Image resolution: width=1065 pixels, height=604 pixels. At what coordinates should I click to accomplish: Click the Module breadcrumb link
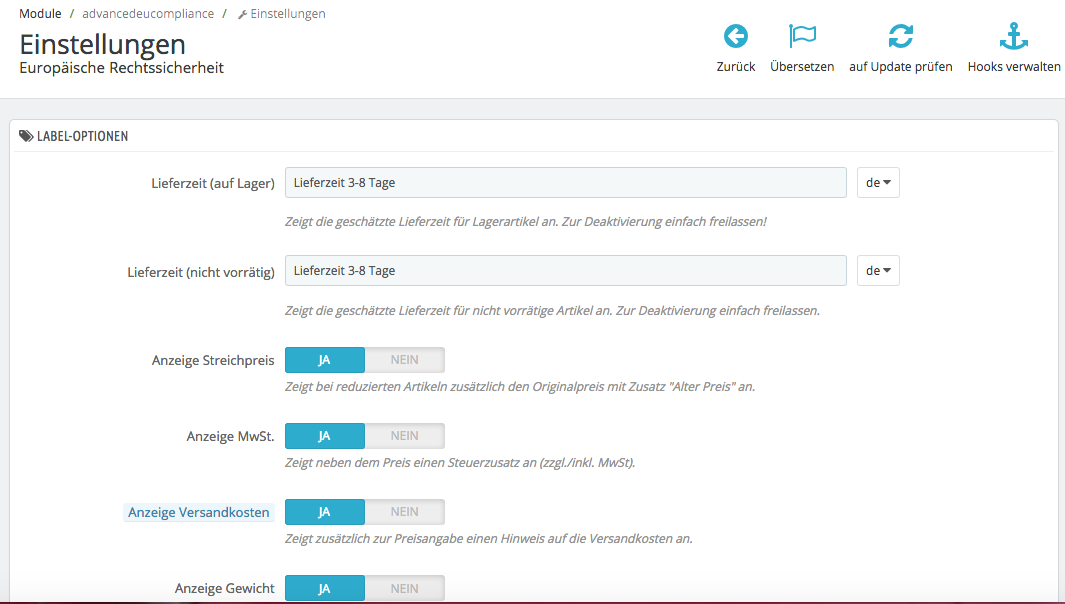click(40, 14)
